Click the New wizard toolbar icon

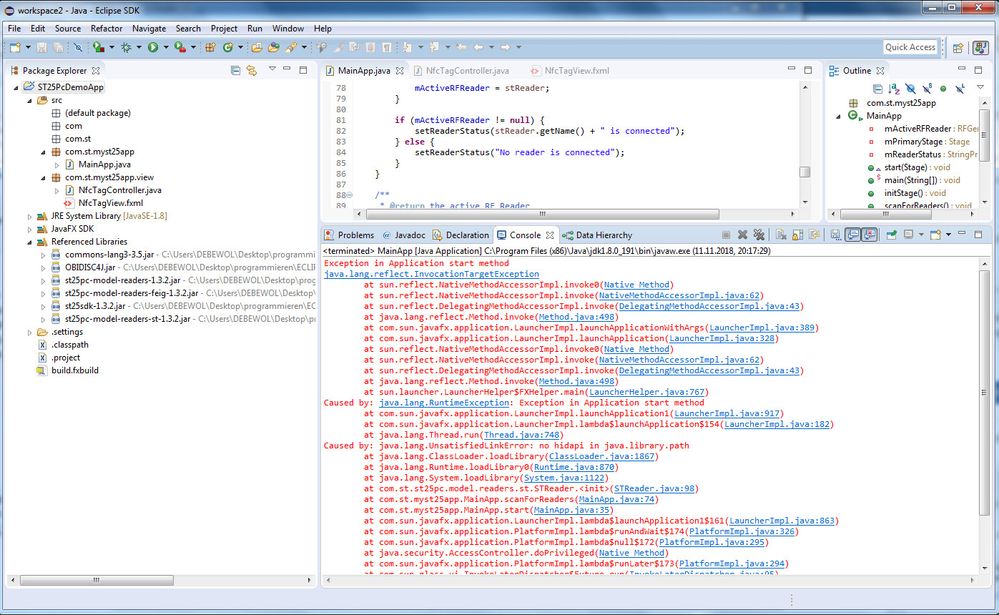[x=15, y=47]
